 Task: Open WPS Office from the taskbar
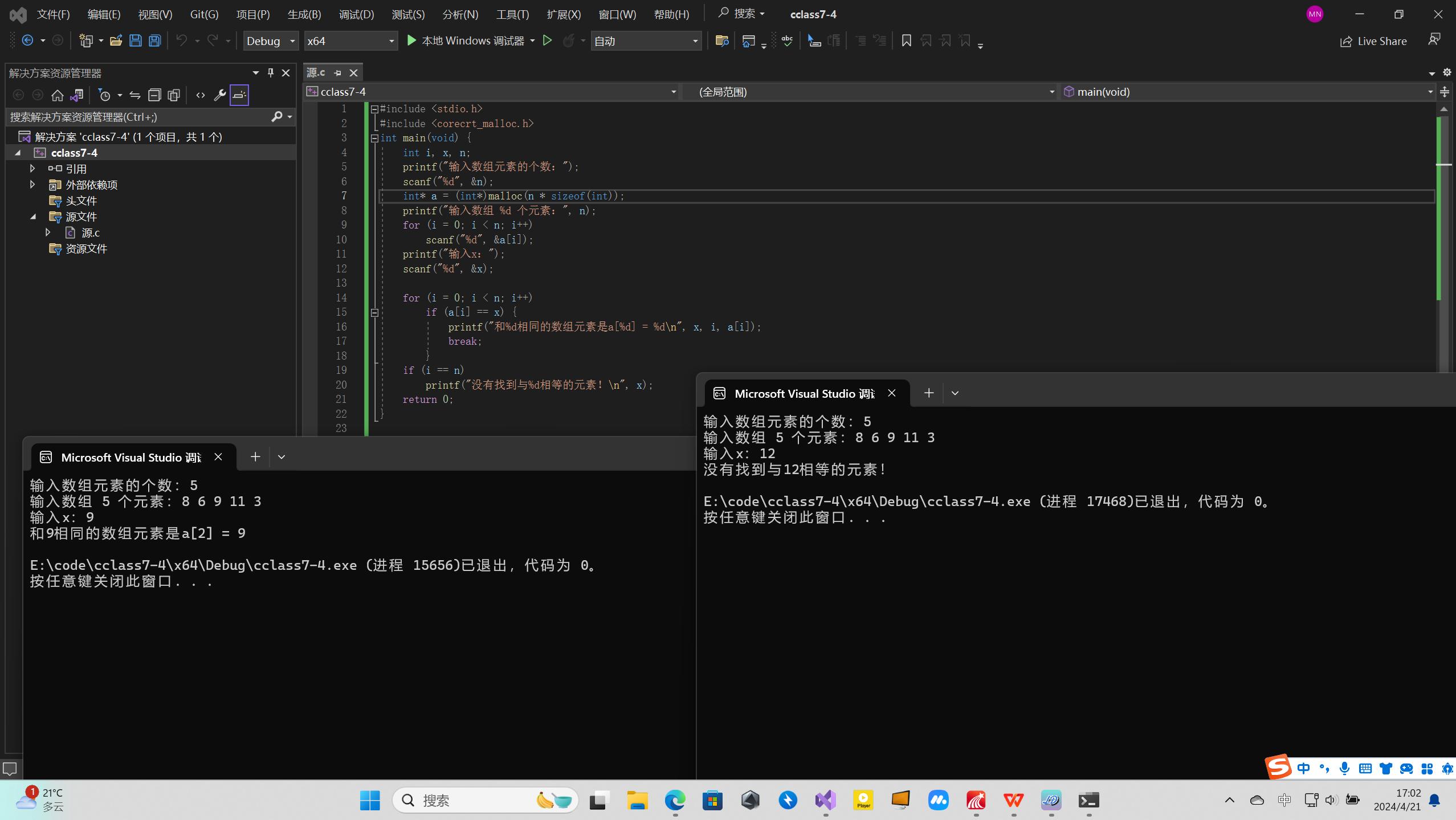click(x=1013, y=800)
